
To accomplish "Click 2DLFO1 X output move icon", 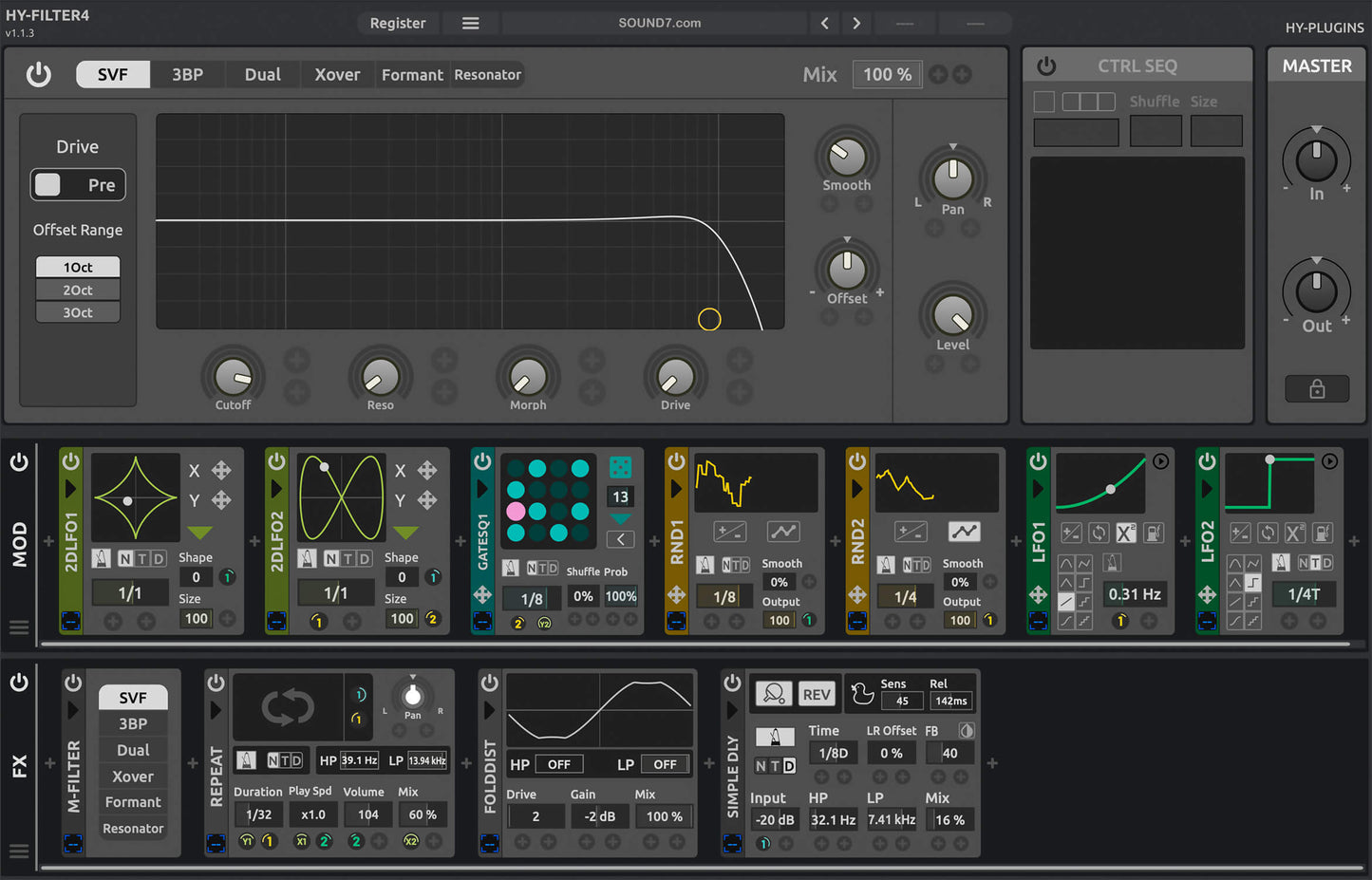I will [x=221, y=470].
